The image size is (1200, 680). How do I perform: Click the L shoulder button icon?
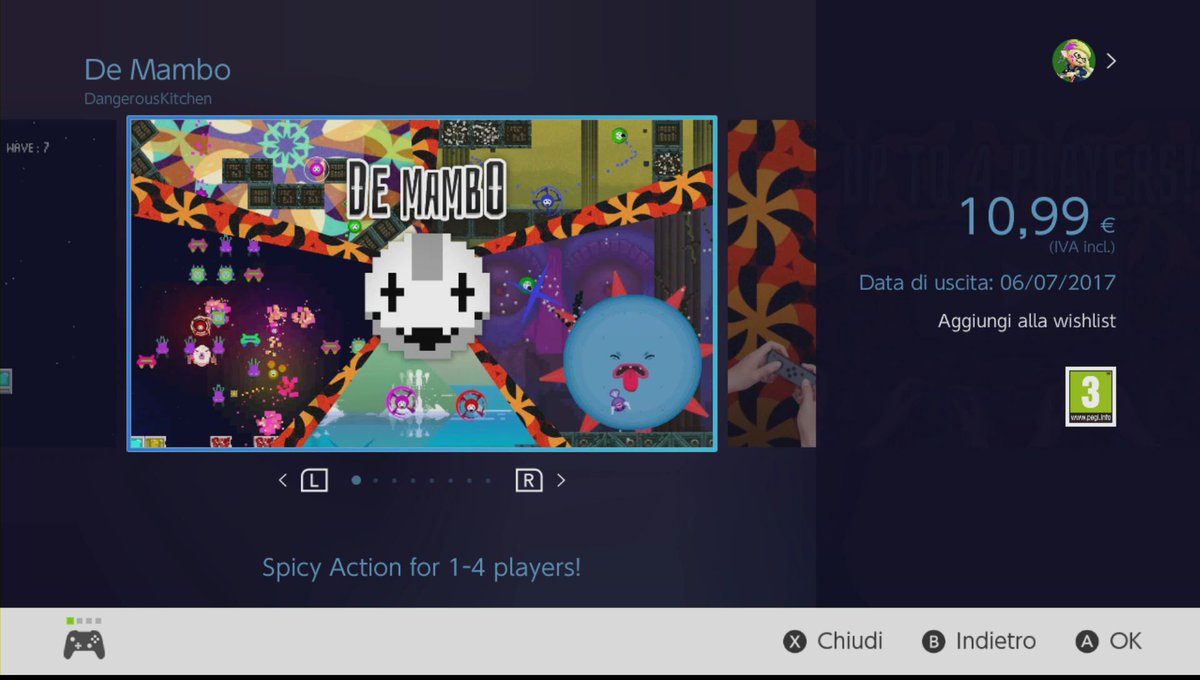tap(314, 480)
